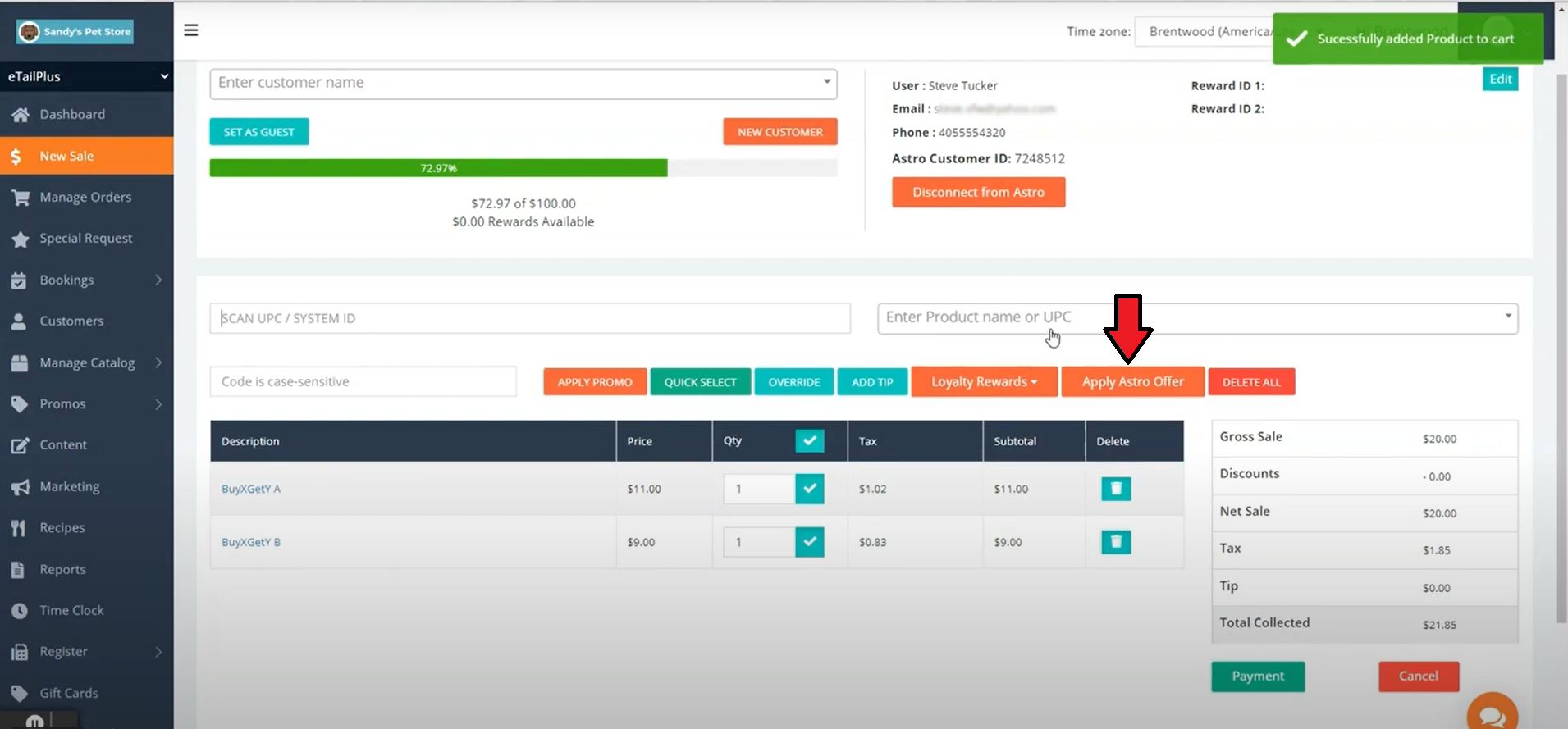
Task: Remove BuyXGetY B using trash icon
Action: pyautogui.click(x=1115, y=542)
